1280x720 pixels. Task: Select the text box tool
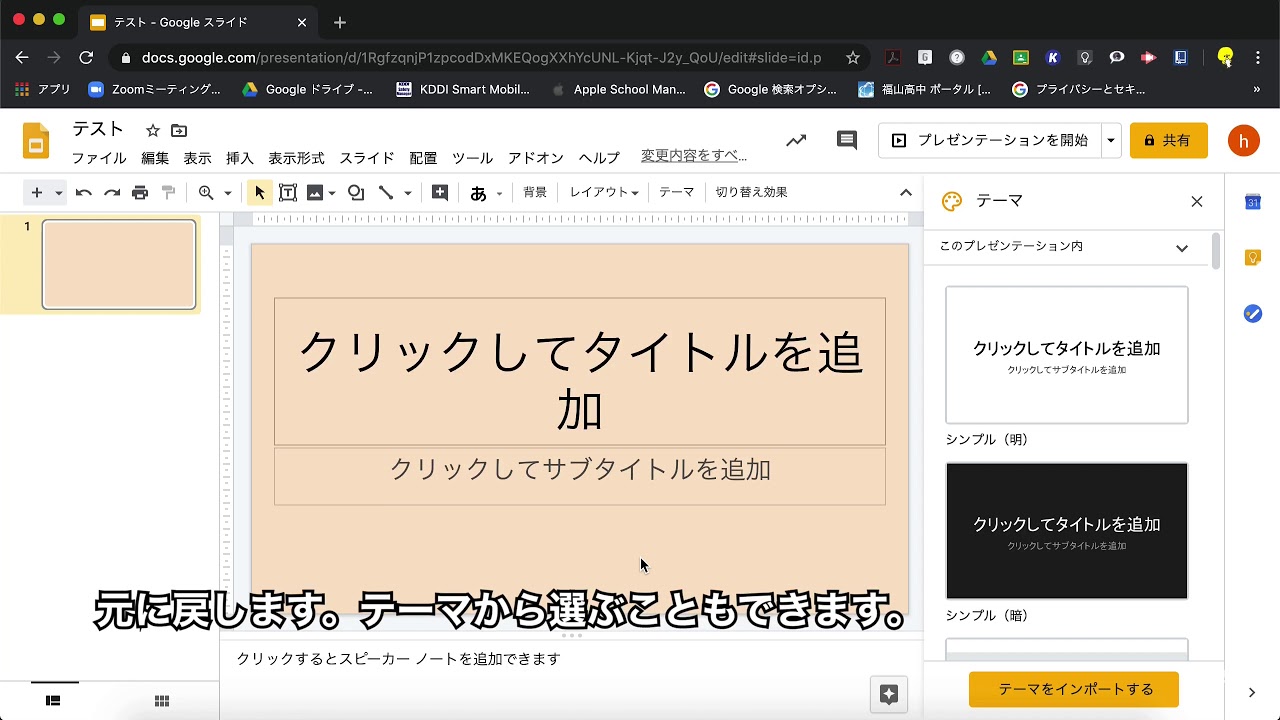pos(288,193)
